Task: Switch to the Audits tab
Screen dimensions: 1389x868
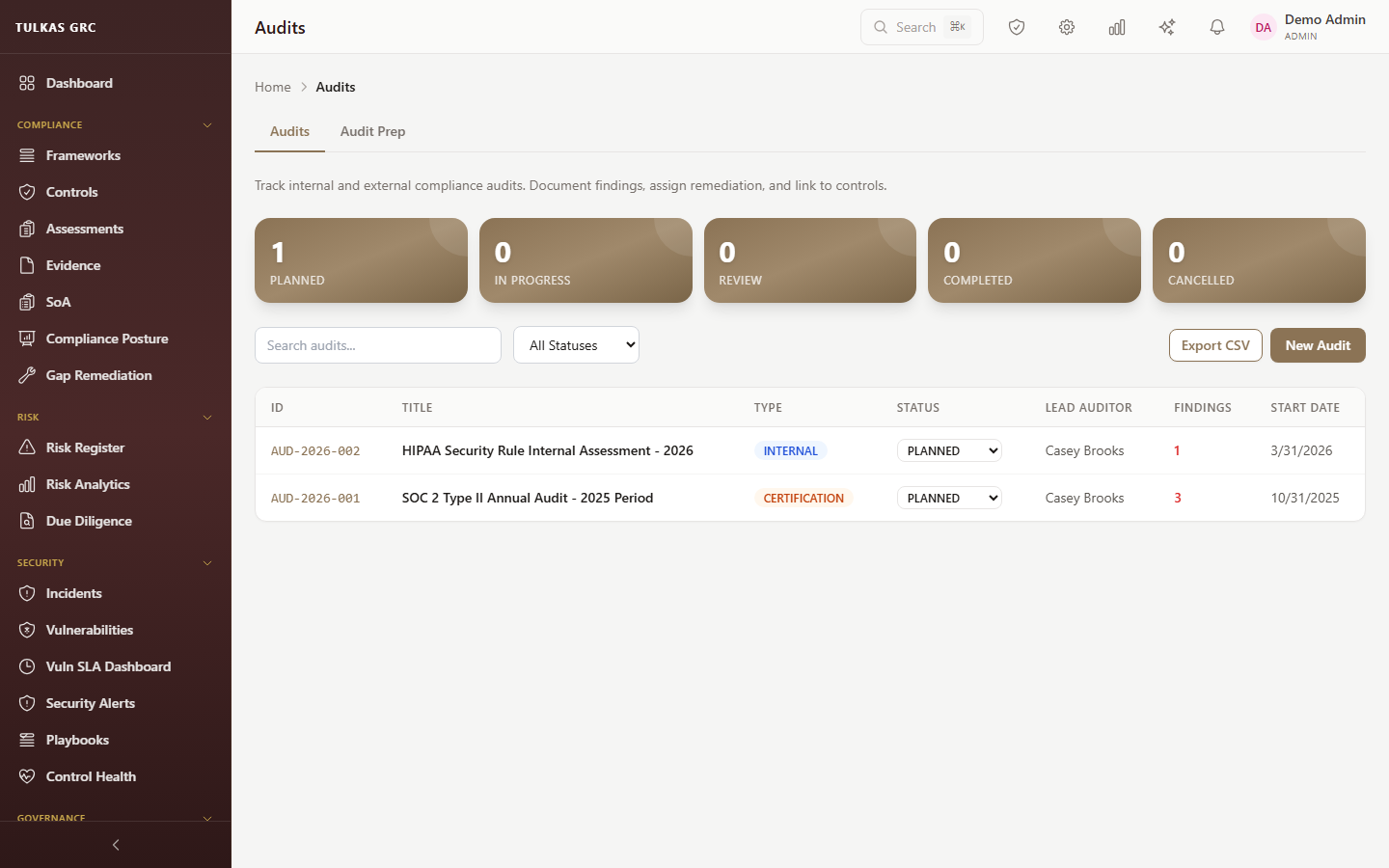Action: click(289, 131)
